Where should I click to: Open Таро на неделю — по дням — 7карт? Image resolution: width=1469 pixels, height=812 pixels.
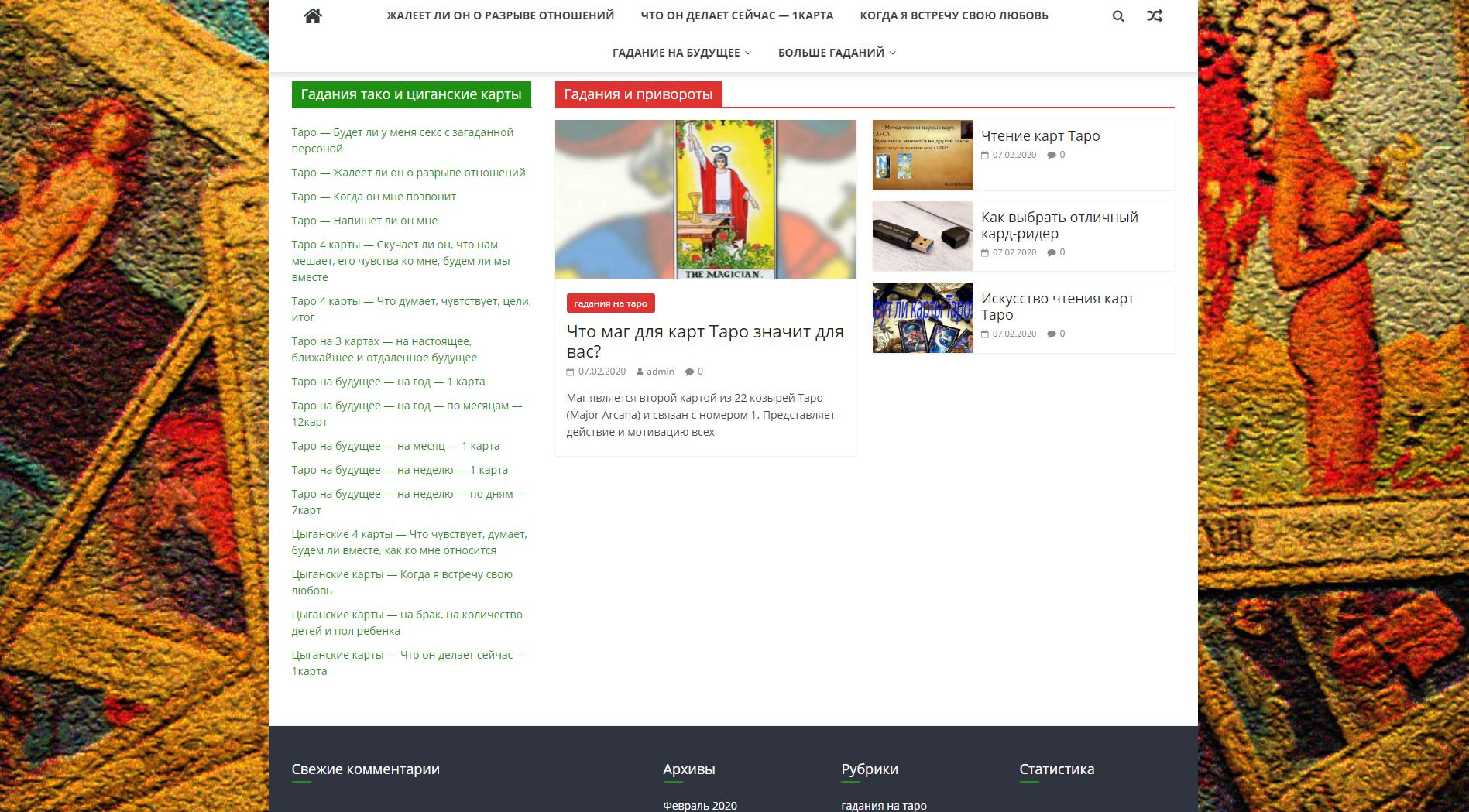pyautogui.click(x=409, y=502)
